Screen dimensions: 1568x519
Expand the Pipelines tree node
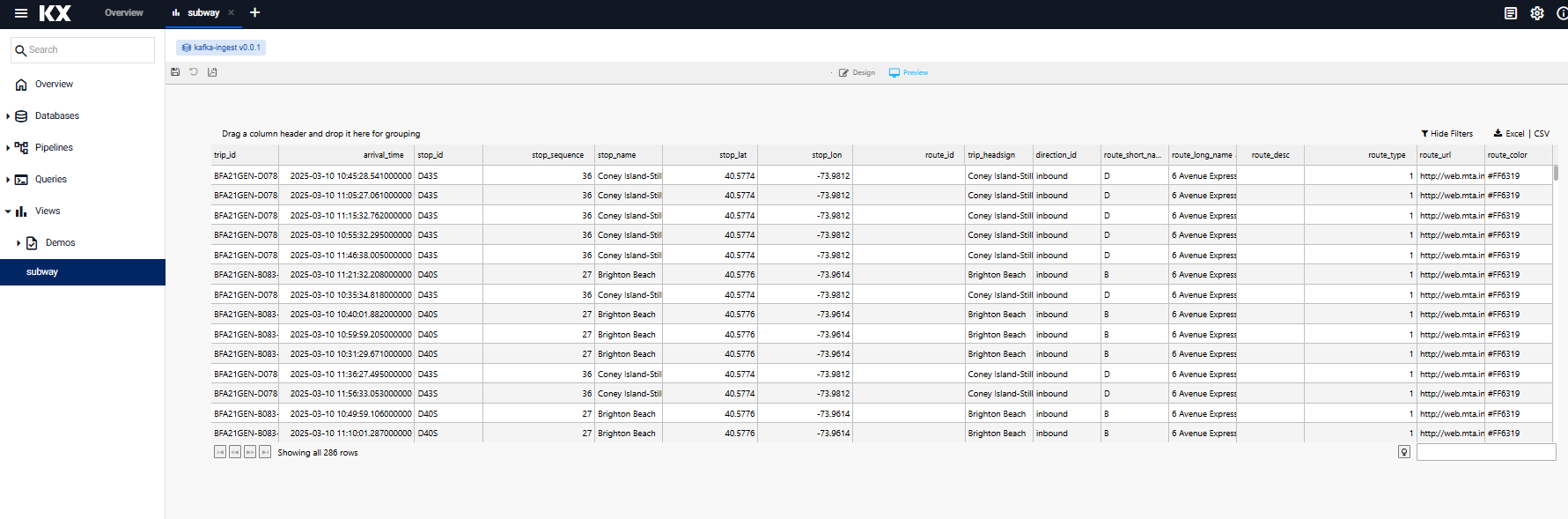tap(8, 148)
